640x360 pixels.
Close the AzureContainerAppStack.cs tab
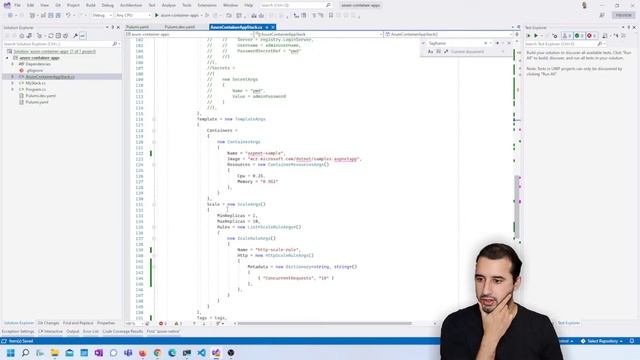273,27
